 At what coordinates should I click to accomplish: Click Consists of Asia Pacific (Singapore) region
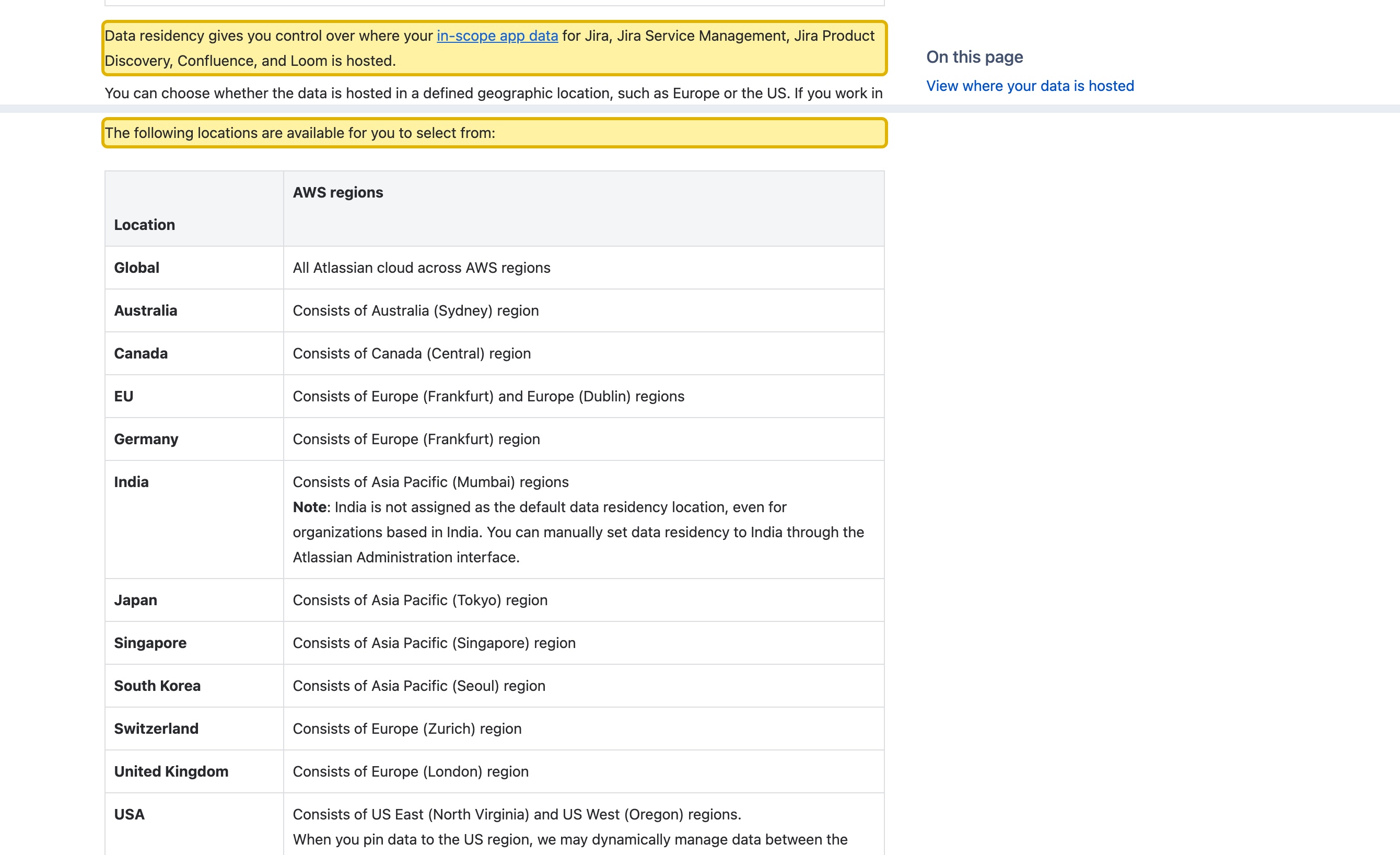[434, 643]
